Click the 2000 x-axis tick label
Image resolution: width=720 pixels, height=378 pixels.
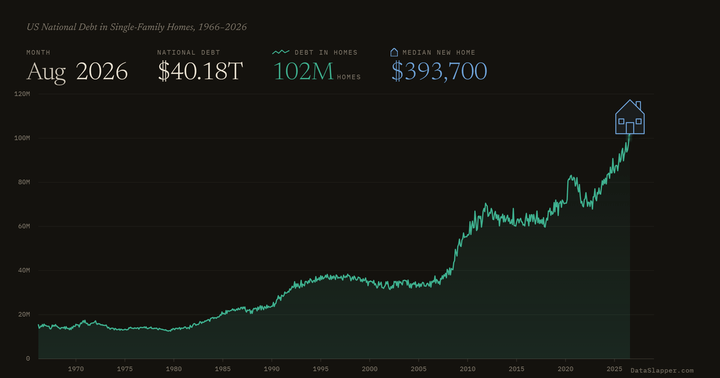point(370,369)
